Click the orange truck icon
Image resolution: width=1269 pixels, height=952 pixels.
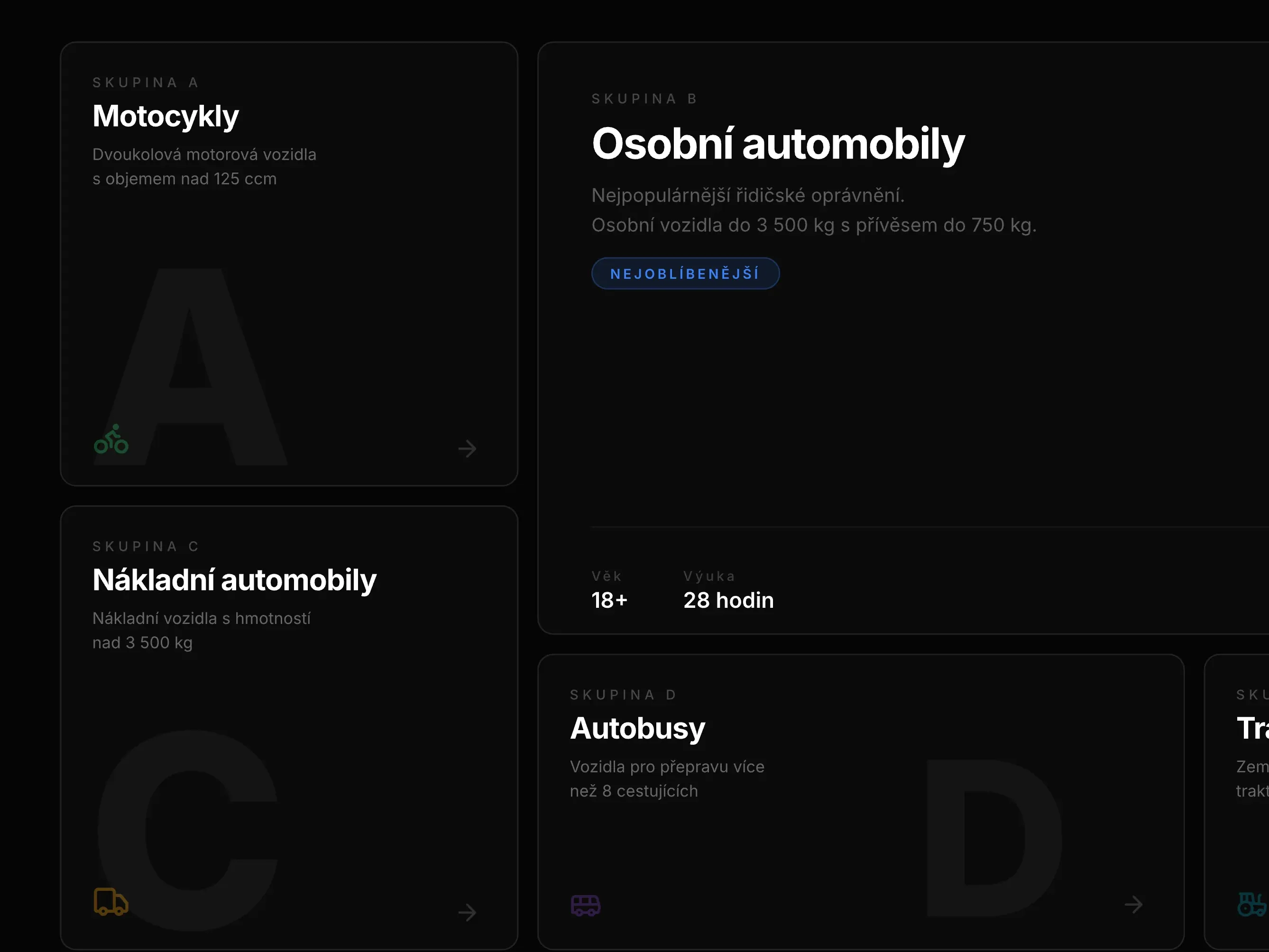click(110, 902)
